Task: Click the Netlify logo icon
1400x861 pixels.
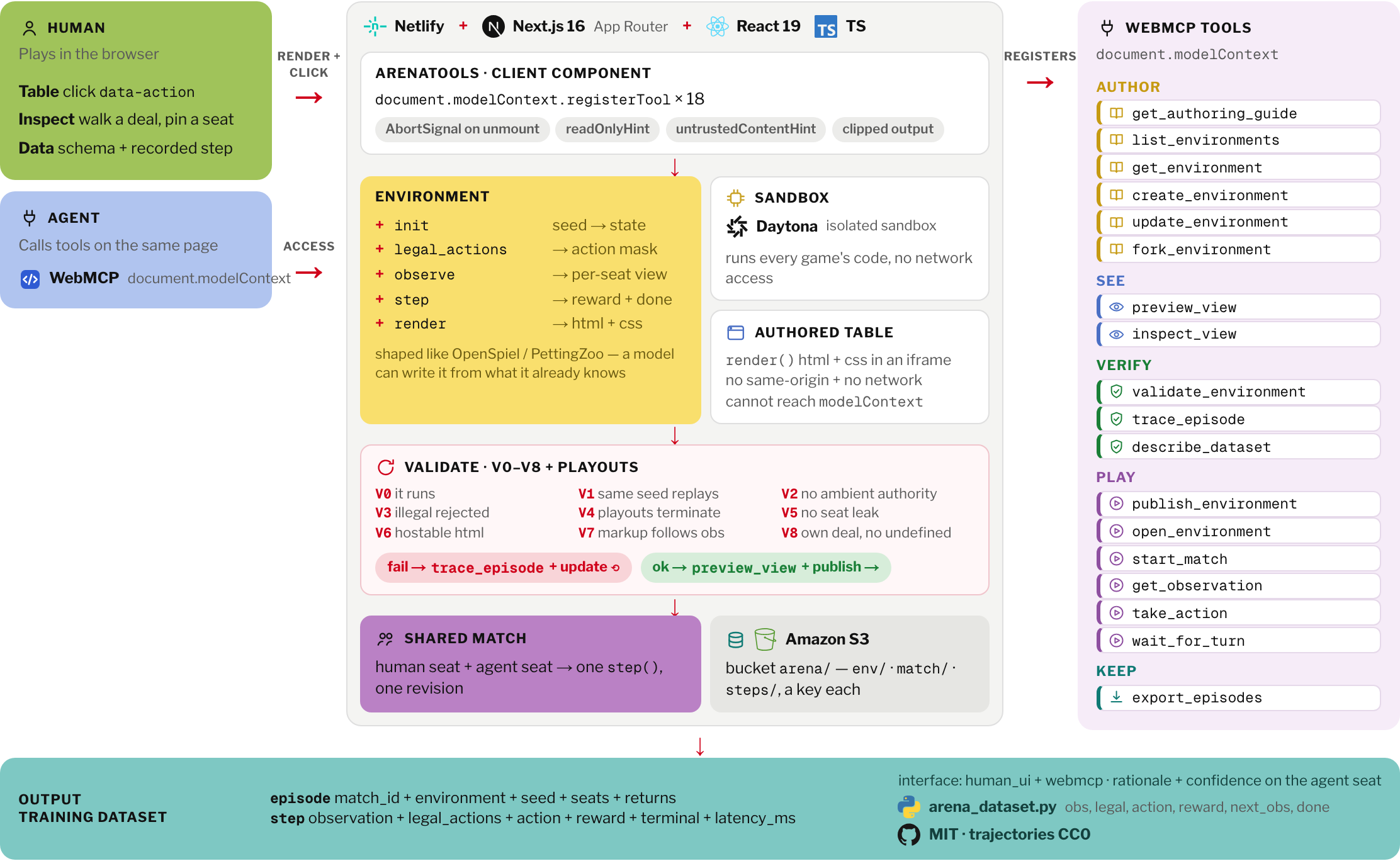Action: pos(375,26)
